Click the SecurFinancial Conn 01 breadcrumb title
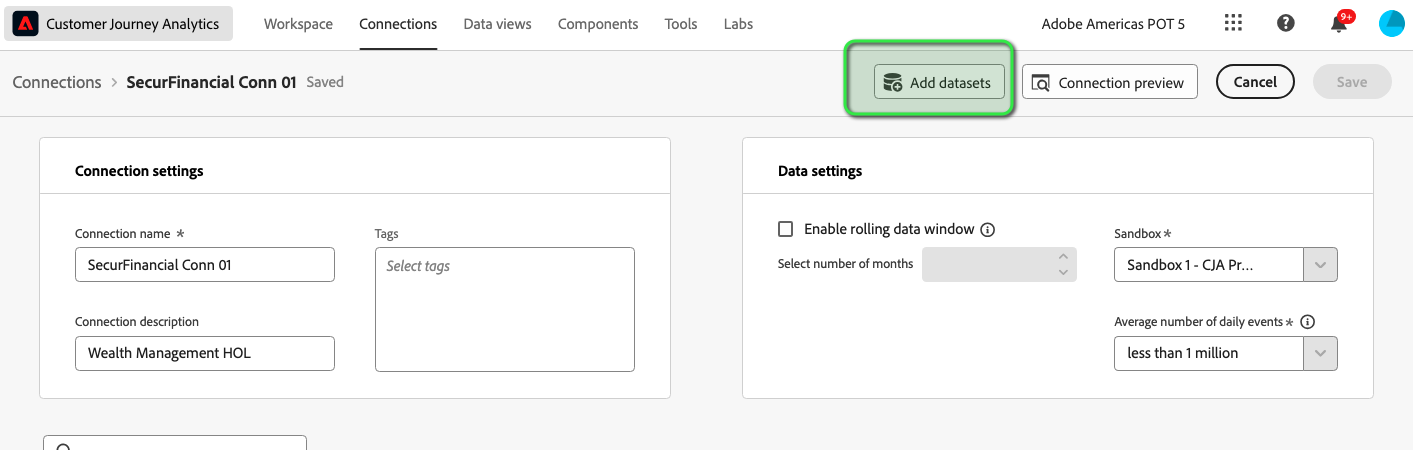Screen dimensions: 1413x450 tap(211, 82)
